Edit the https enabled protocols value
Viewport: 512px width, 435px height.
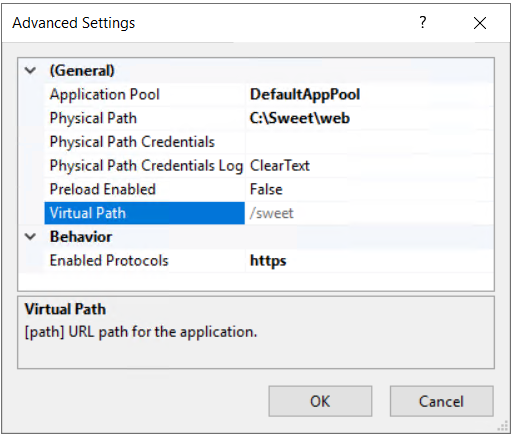[x=369, y=260]
